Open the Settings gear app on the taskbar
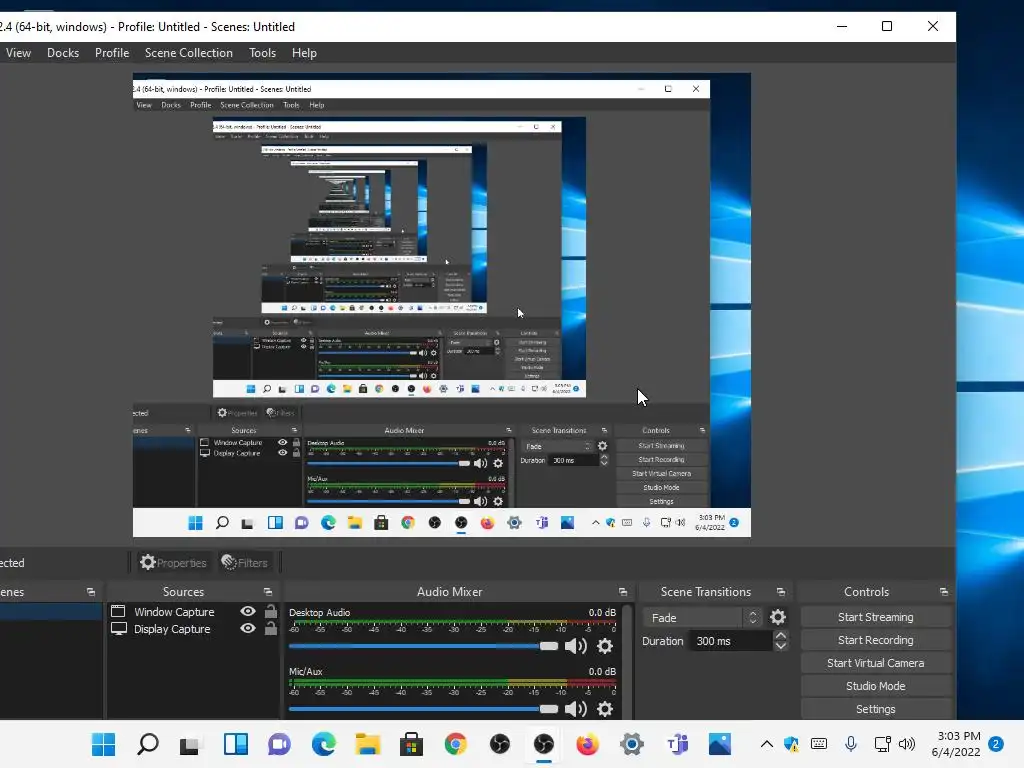The height and width of the screenshot is (768, 1024). click(632, 744)
